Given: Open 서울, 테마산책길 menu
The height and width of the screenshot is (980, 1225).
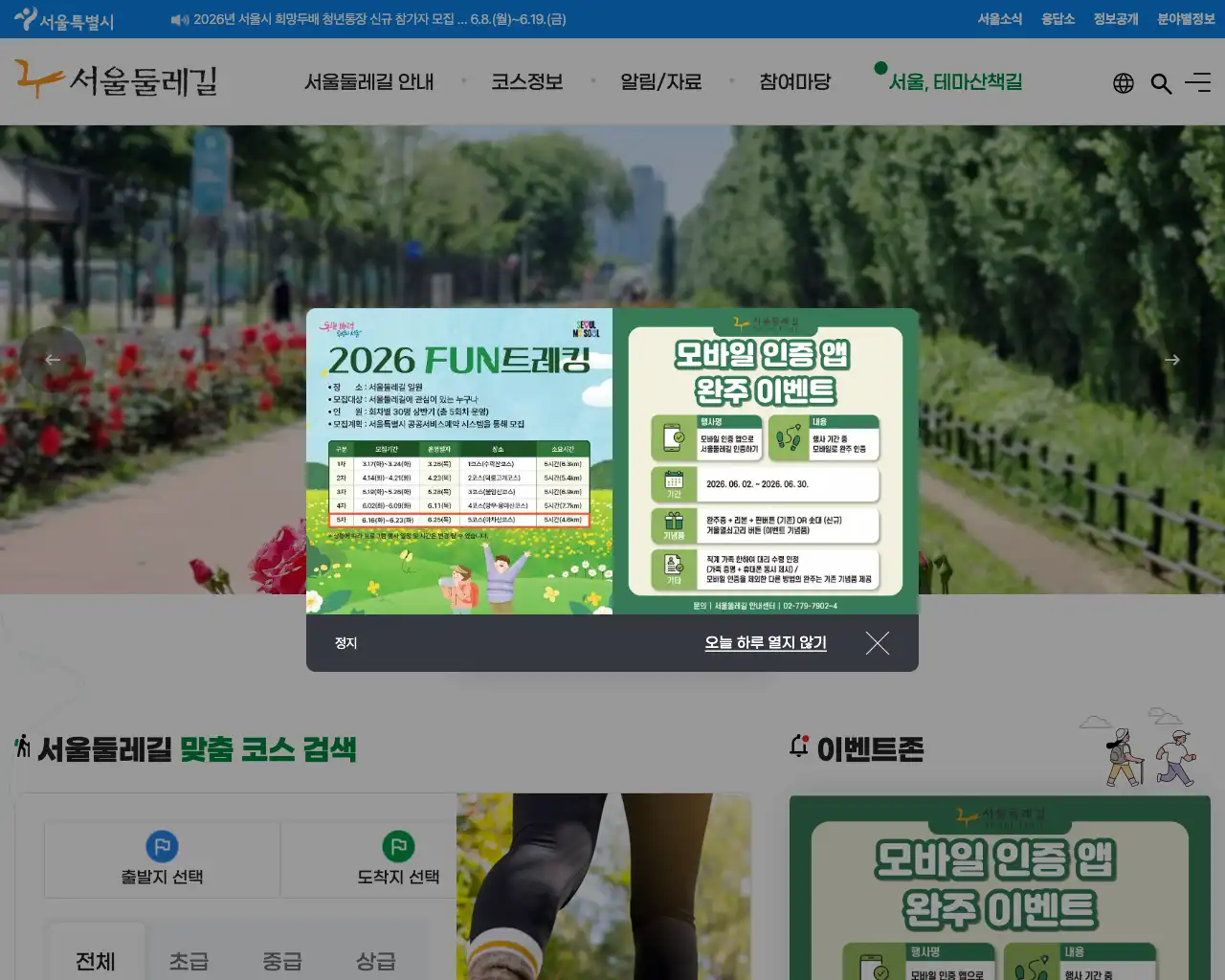Looking at the screenshot, I should (x=956, y=82).
